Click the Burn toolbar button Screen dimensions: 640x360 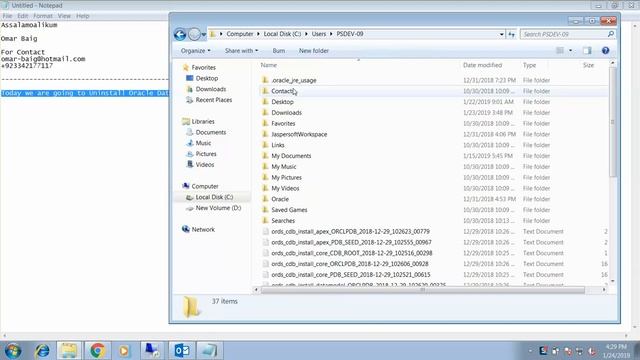pos(279,51)
